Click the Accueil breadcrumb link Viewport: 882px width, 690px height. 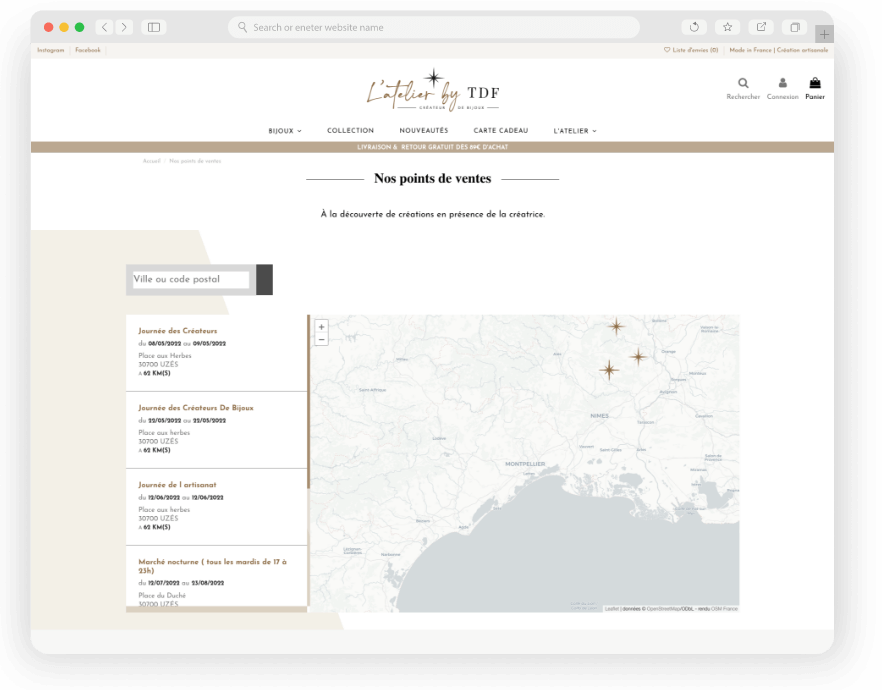tap(151, 161)
